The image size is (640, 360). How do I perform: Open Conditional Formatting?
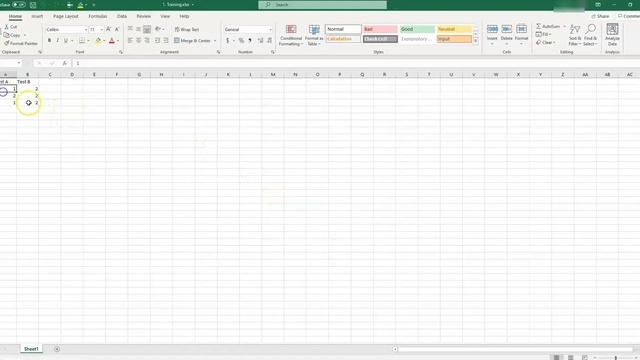point(291,35)
